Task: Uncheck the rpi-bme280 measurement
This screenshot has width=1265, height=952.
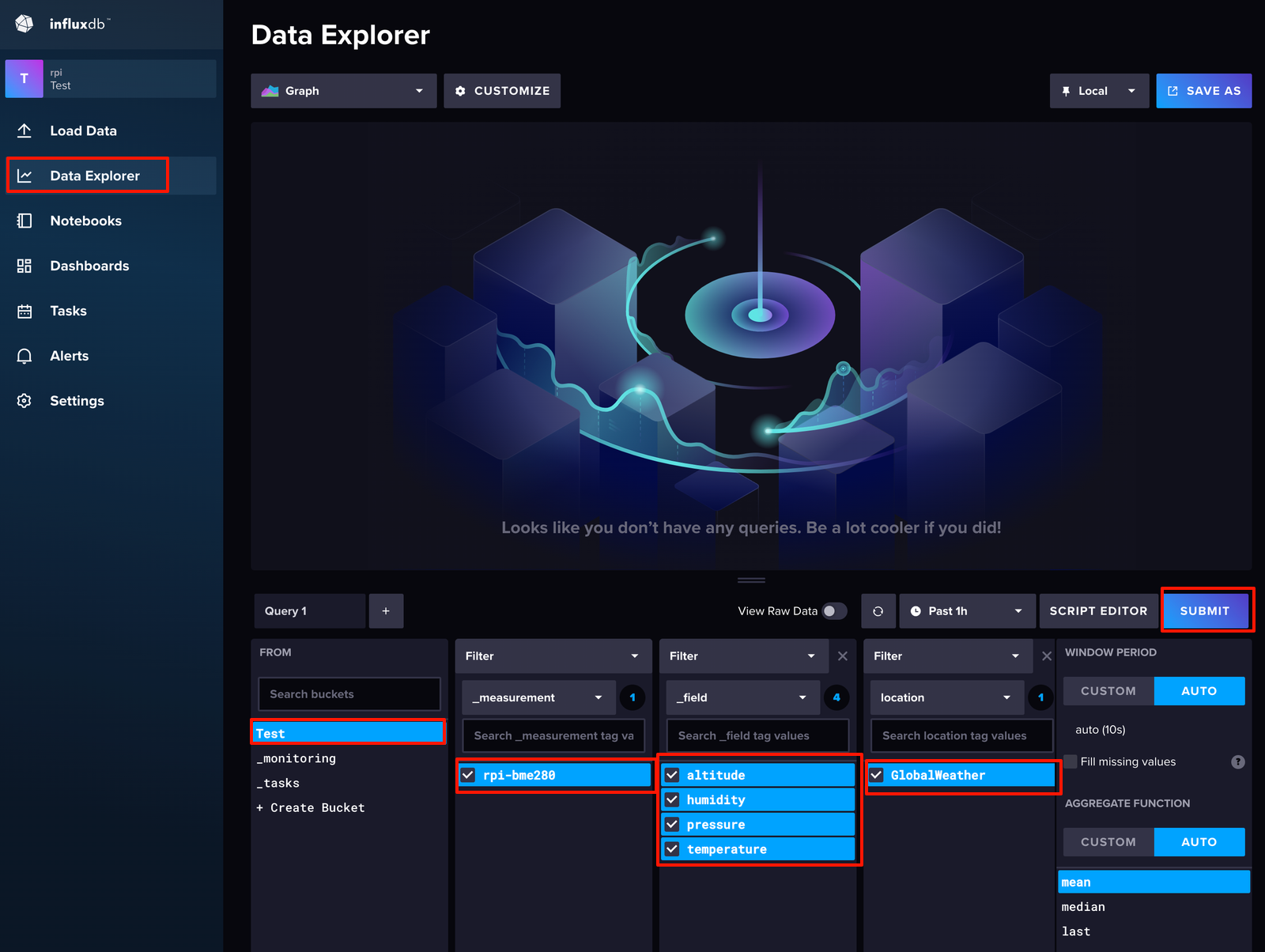Action: pos(468,775)
